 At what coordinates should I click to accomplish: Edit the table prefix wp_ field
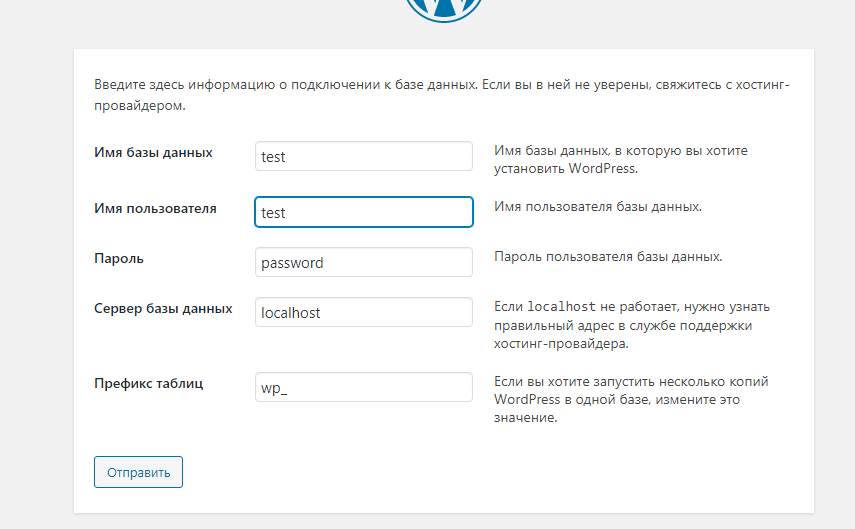pos(364,387)
